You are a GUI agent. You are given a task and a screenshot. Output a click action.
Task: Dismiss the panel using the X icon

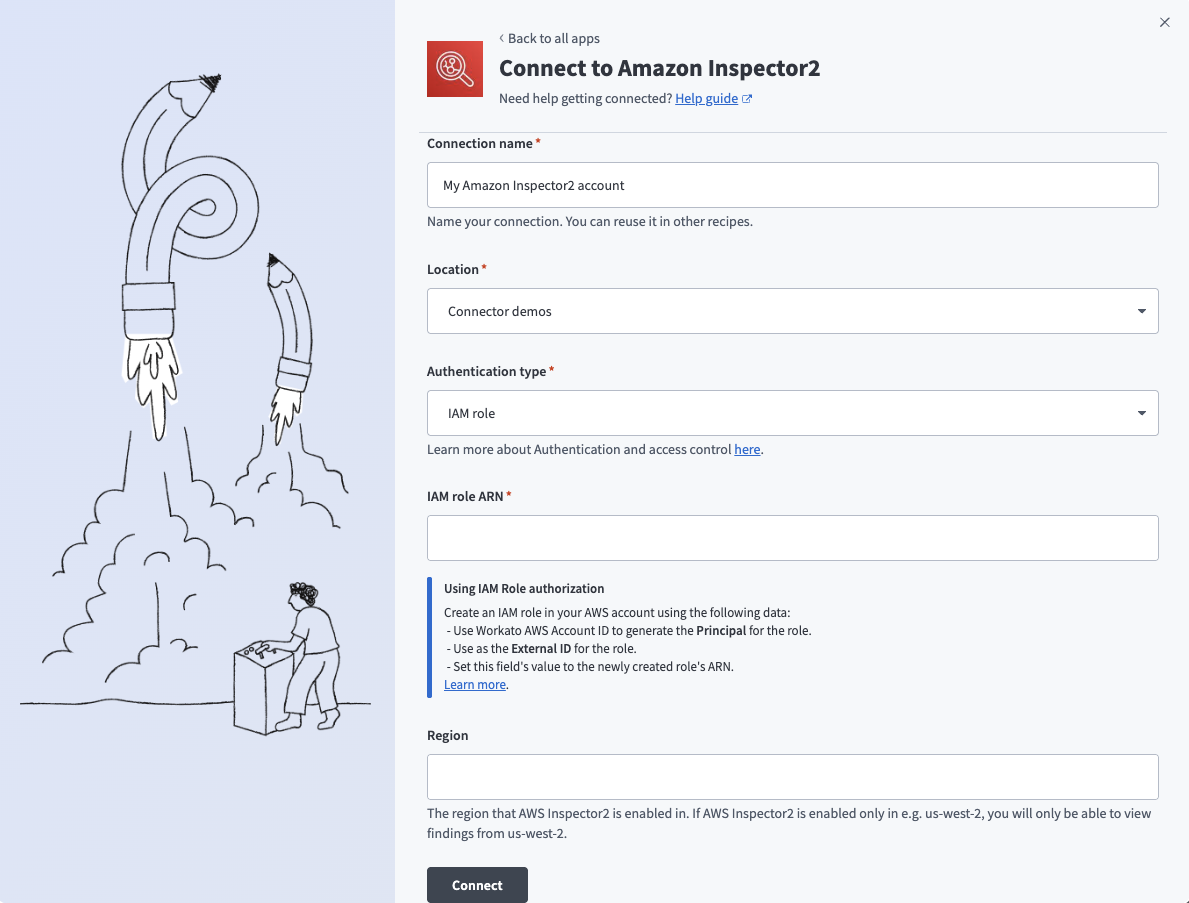pos(1164,22)
